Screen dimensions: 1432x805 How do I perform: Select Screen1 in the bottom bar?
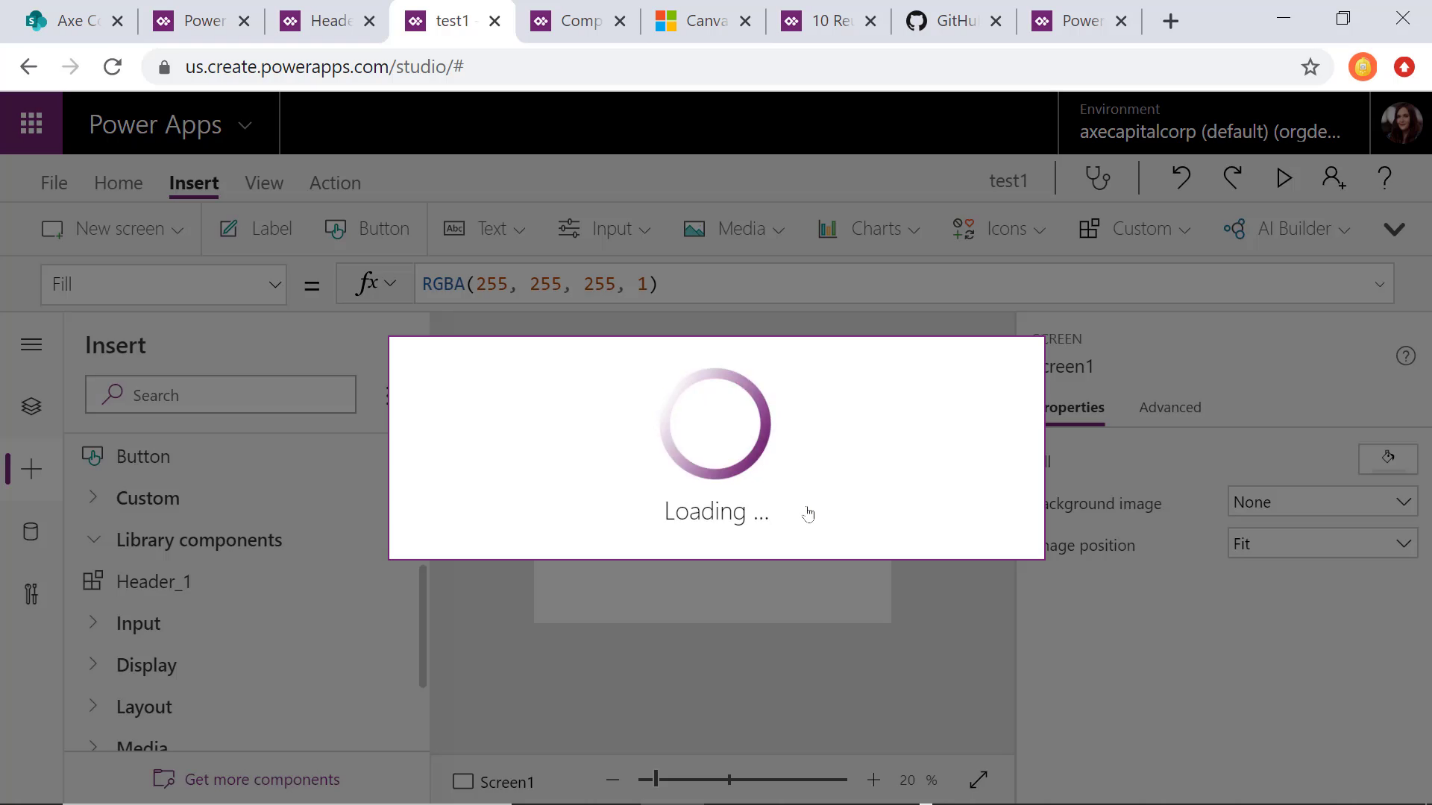(494, 782)
